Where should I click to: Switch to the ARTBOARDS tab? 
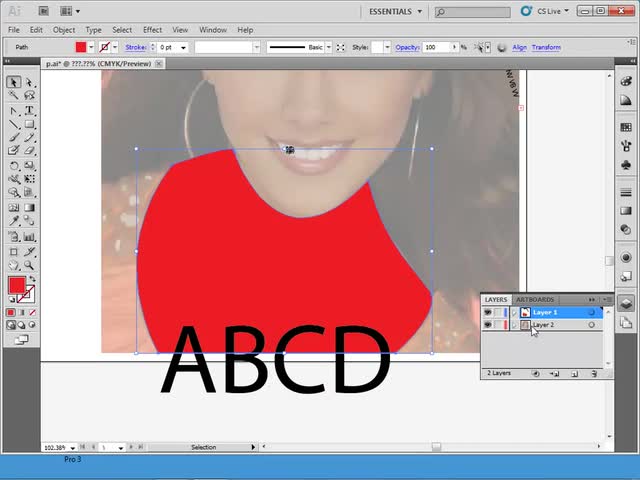[535, 300]
